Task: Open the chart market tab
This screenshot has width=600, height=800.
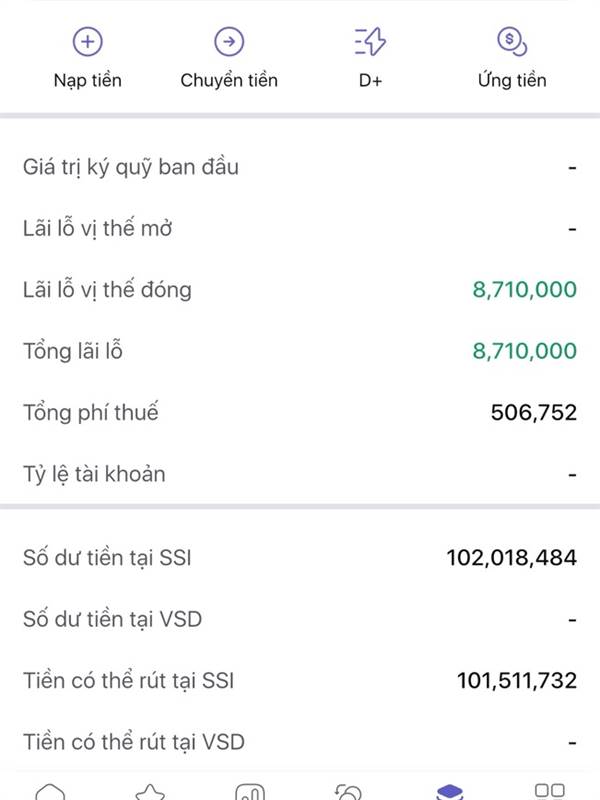Action: [x=250, y=793]
